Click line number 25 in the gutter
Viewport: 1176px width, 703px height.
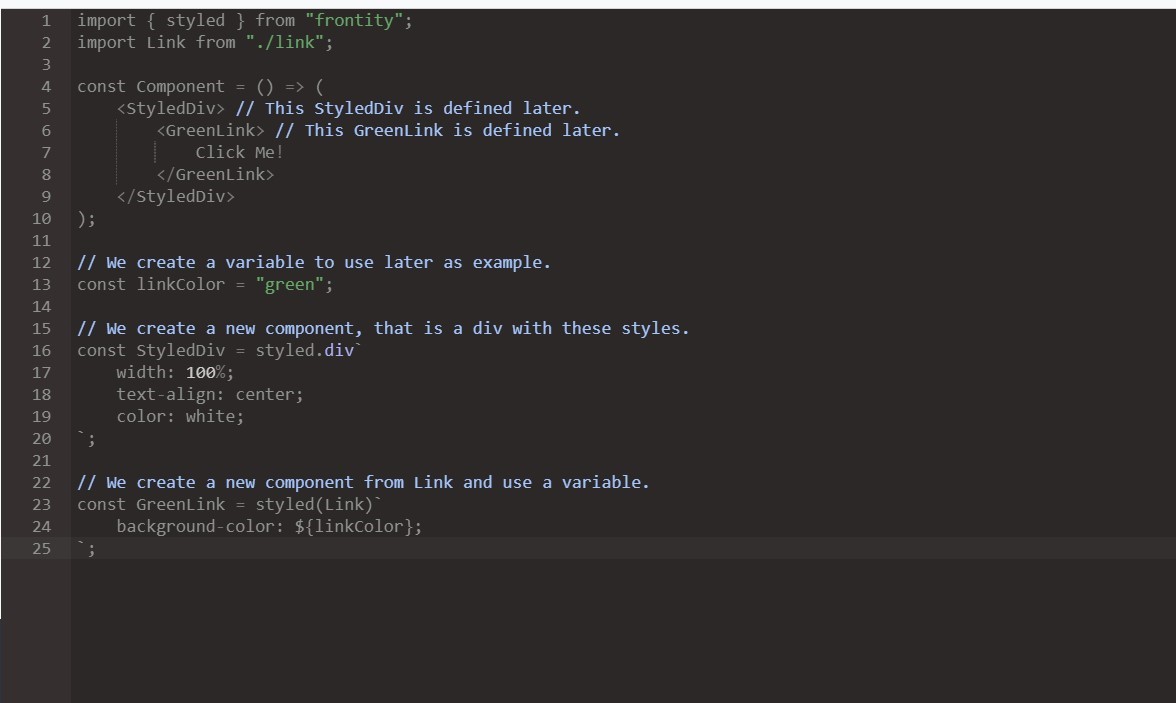[x=41, y=548]
